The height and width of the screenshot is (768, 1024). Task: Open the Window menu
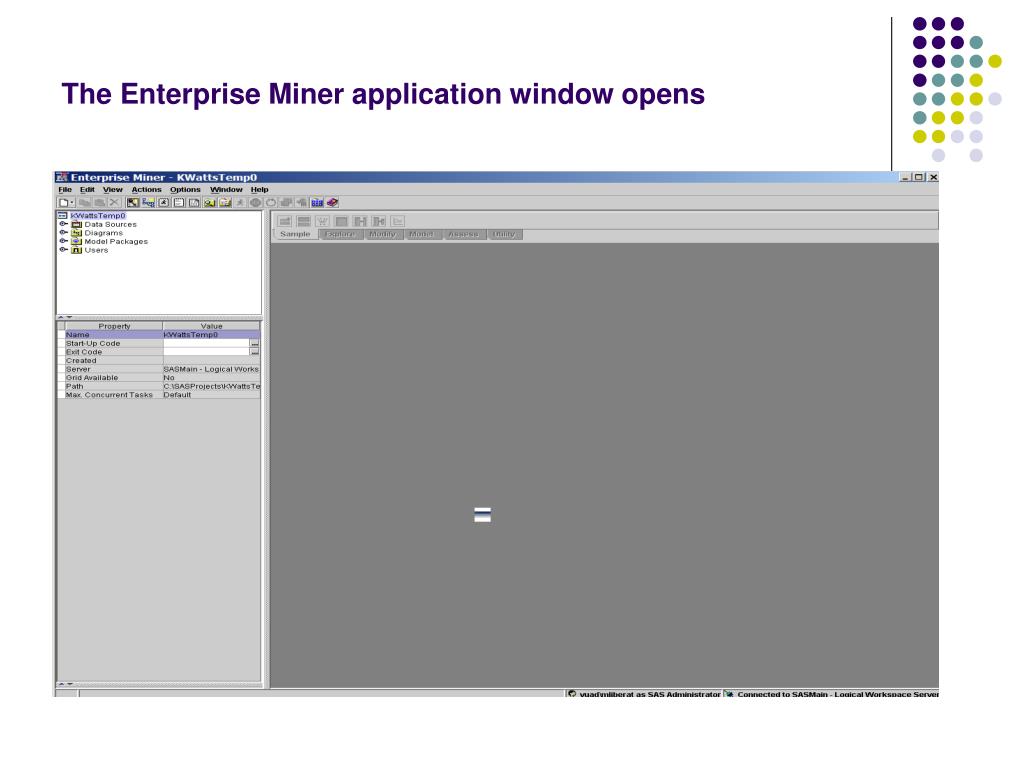click(x=226, y=189)
